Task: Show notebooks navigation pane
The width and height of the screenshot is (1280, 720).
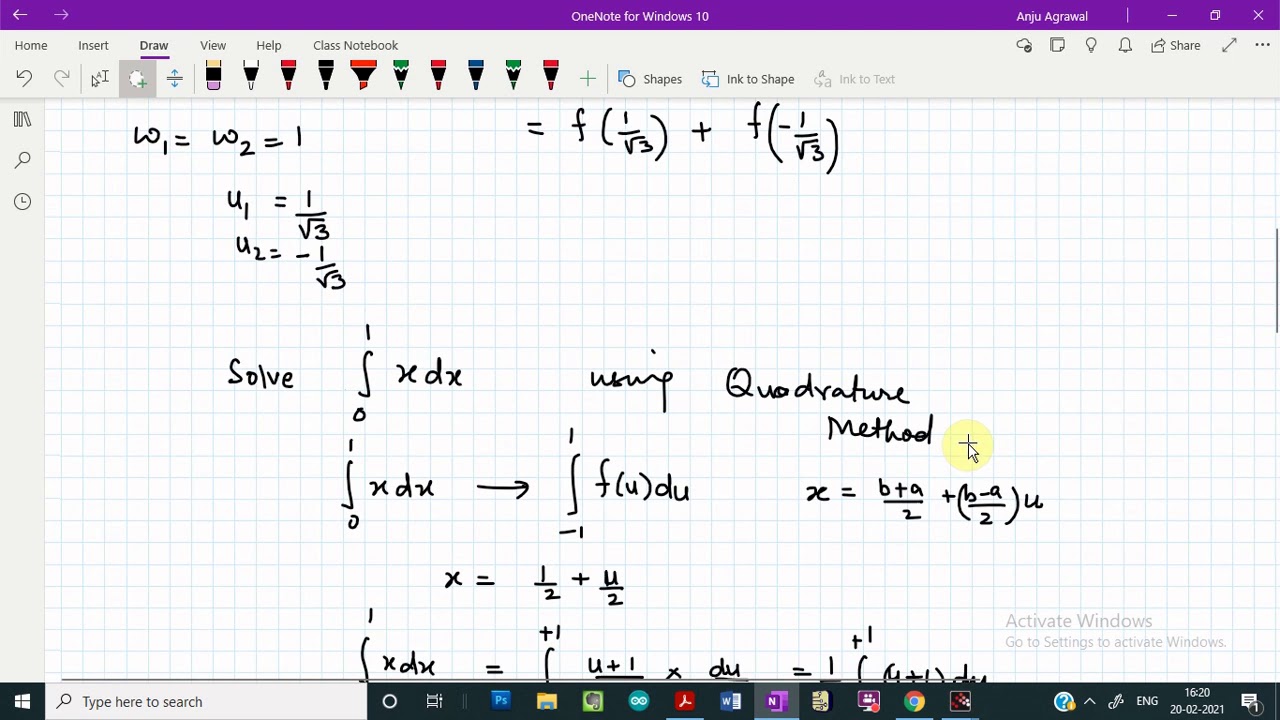Action: pos(22,120)
